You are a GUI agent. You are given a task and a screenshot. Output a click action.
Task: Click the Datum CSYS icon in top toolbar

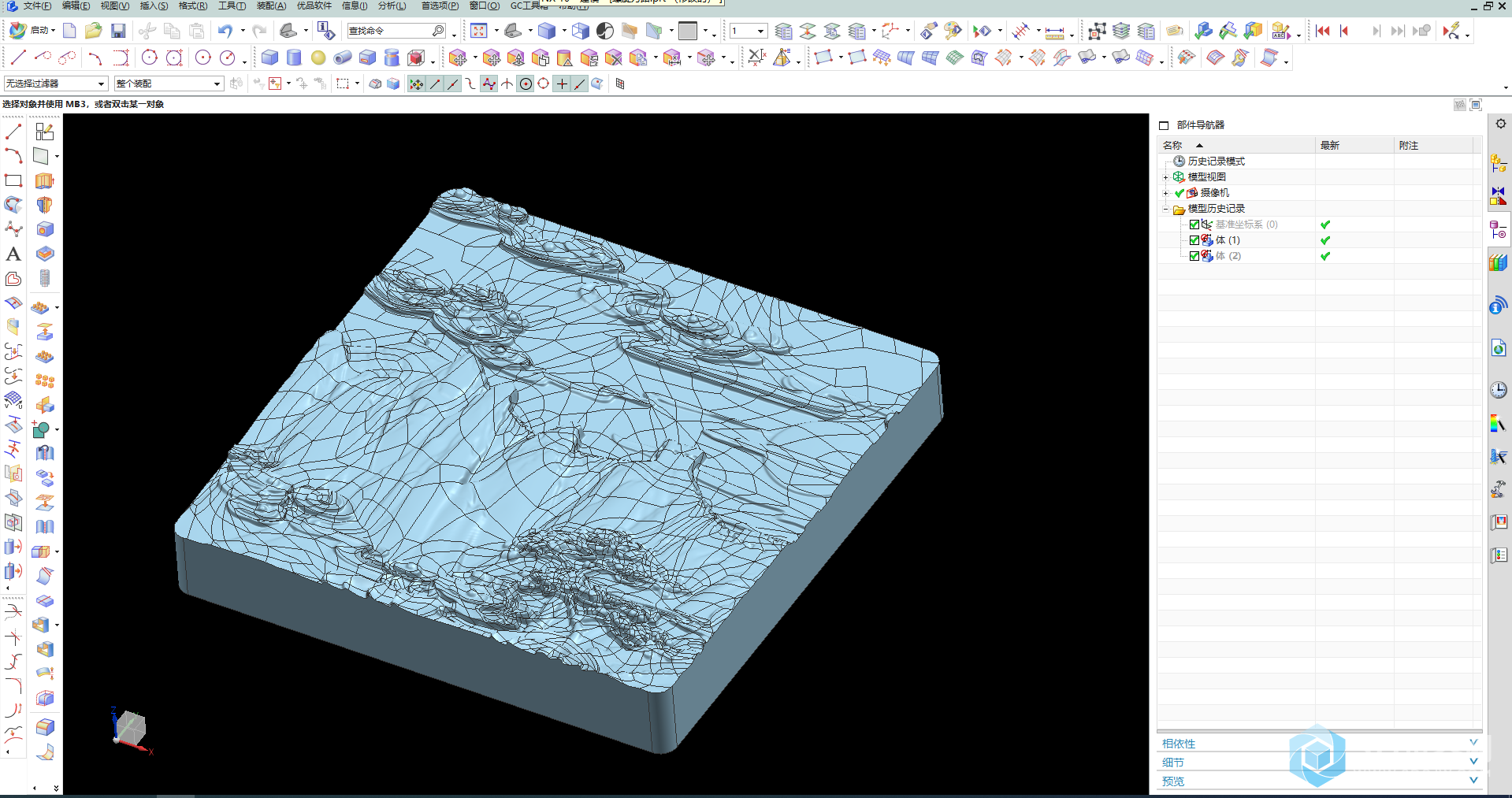point(890,31)
